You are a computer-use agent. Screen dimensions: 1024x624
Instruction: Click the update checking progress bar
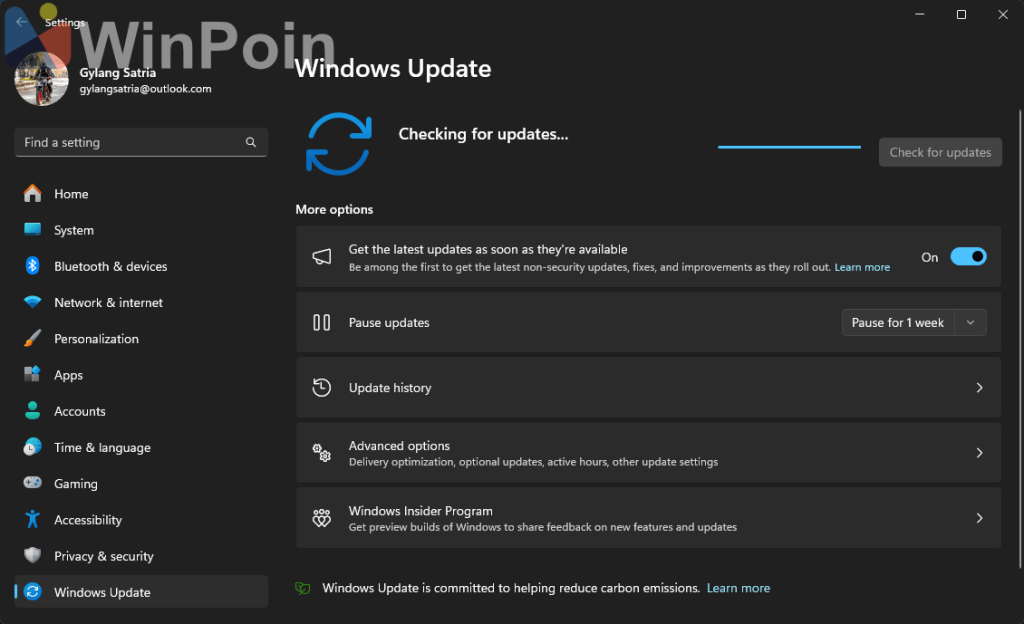coord(788,146)
